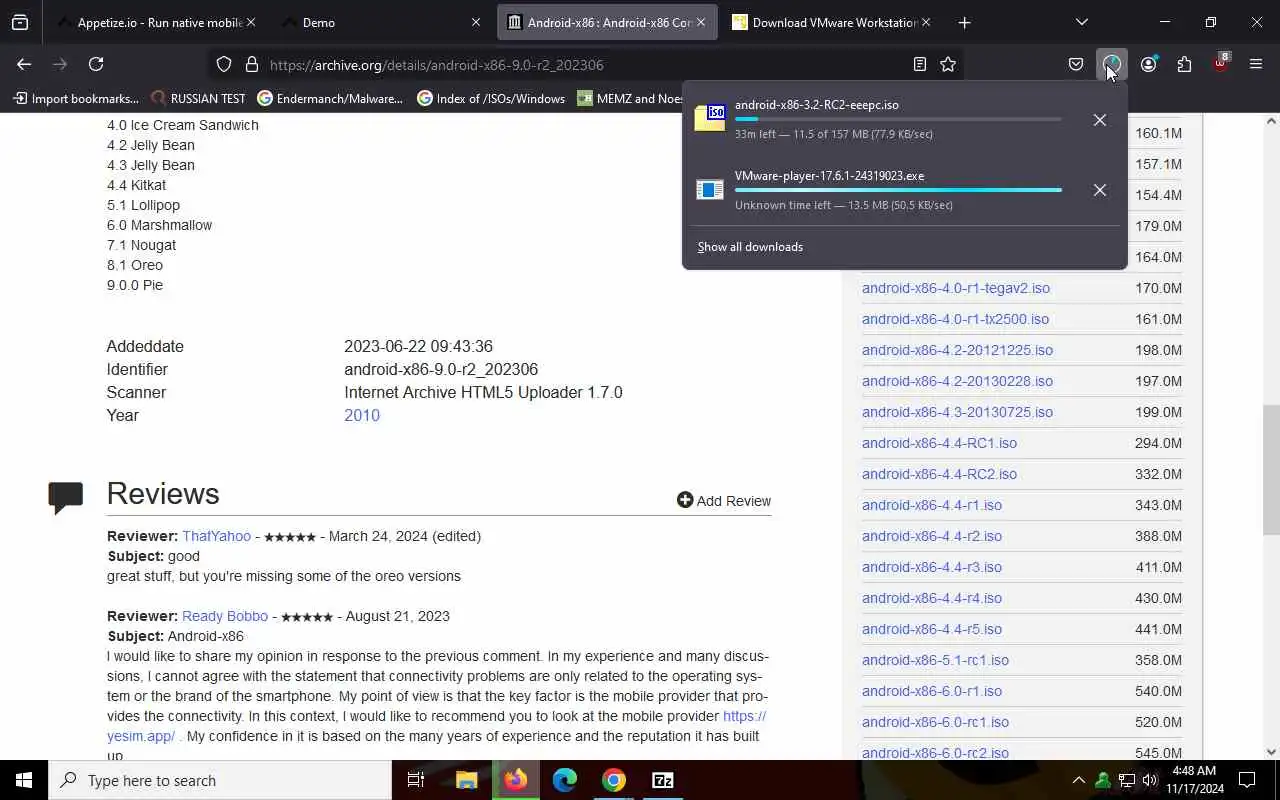This screenshot has height=800, width=1280.
Task: Click the archive.org URL address field
Action: pos(585,64)
